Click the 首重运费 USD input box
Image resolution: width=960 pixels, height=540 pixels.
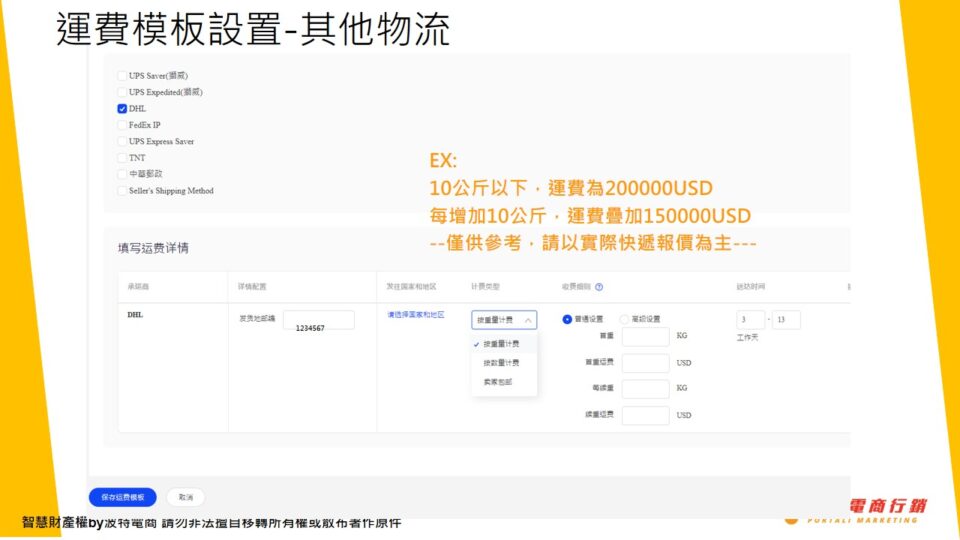(x=645, y=363)
